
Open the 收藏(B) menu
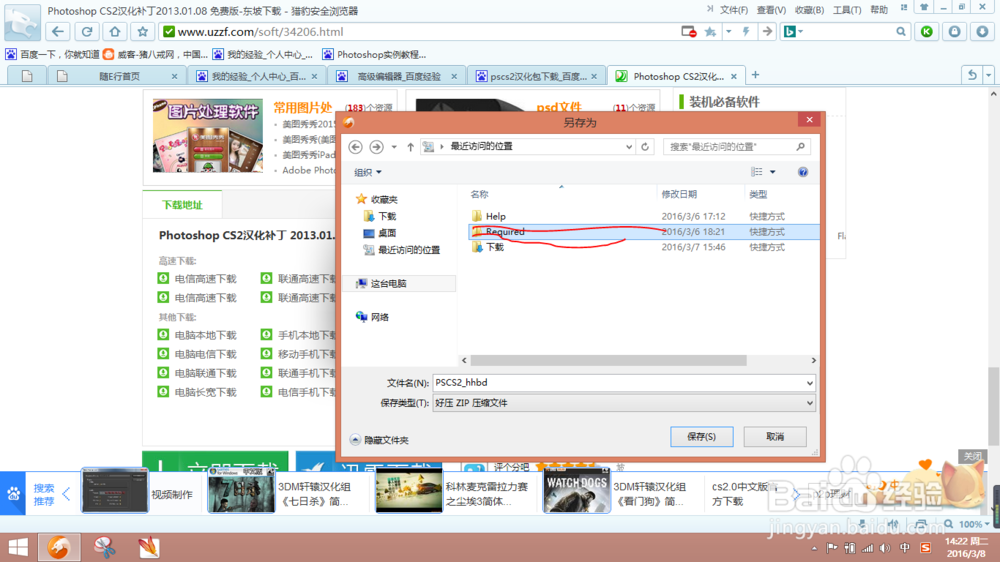pos(809,10)
